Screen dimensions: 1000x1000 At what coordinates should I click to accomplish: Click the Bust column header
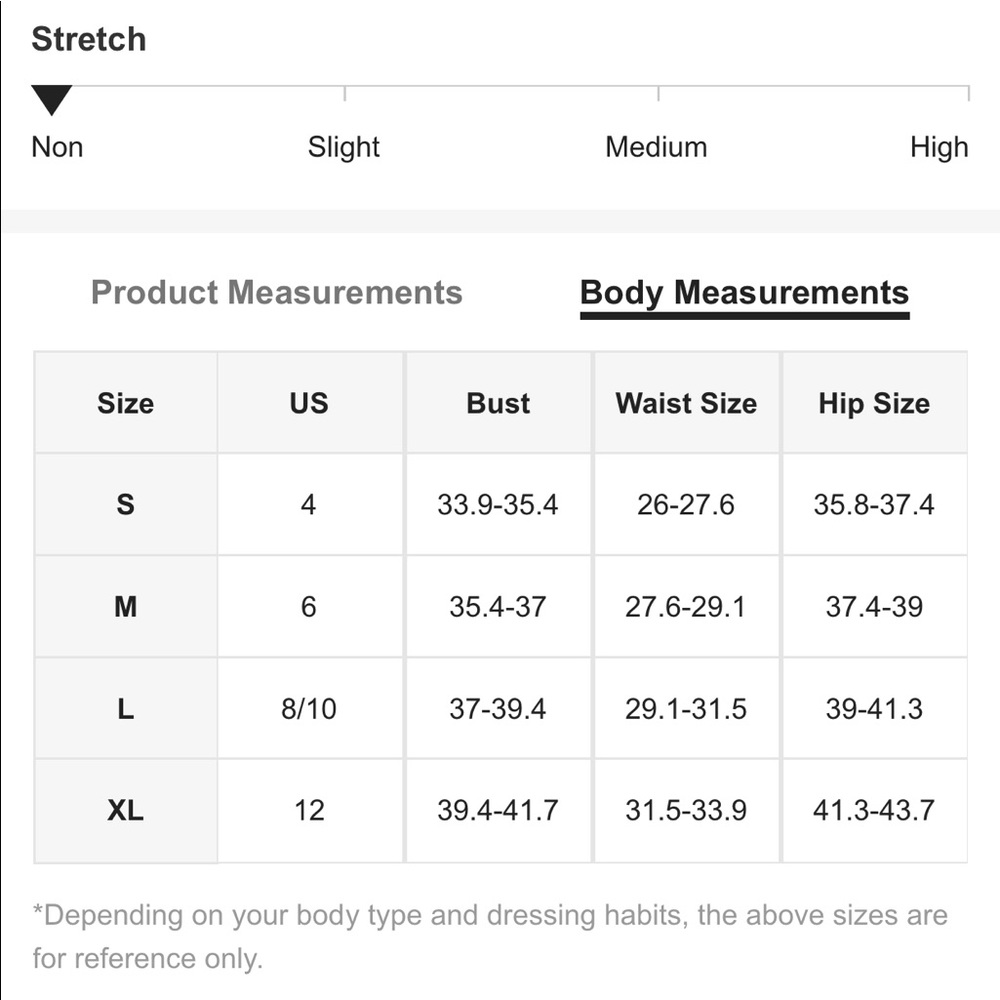(498, 403)
